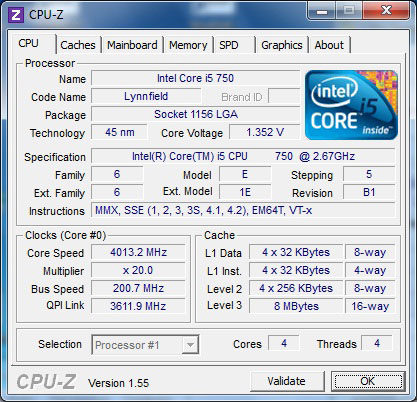Open the Mainboard tab
The height and width of the screenshot is (402, 417).
pyautogui.click(x=132, y=45)
